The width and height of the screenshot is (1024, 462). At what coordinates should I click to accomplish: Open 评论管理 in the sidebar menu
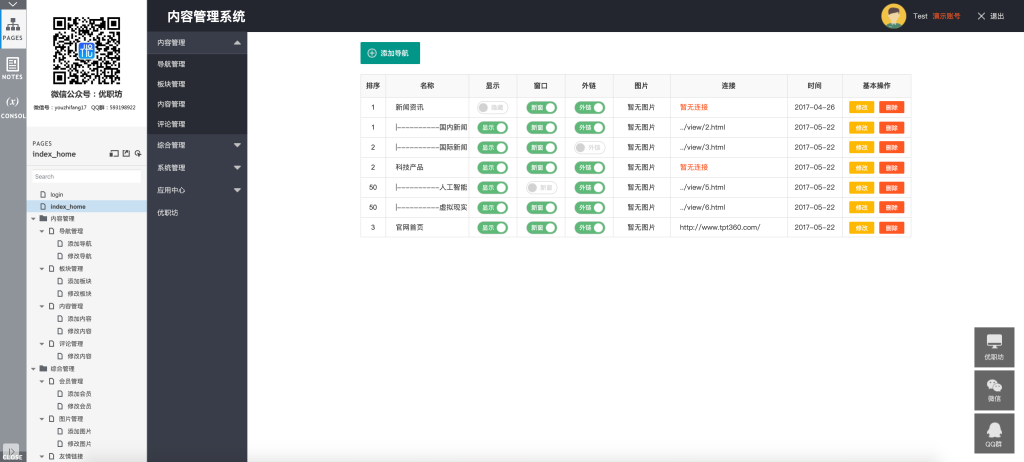tap(171, 124)
